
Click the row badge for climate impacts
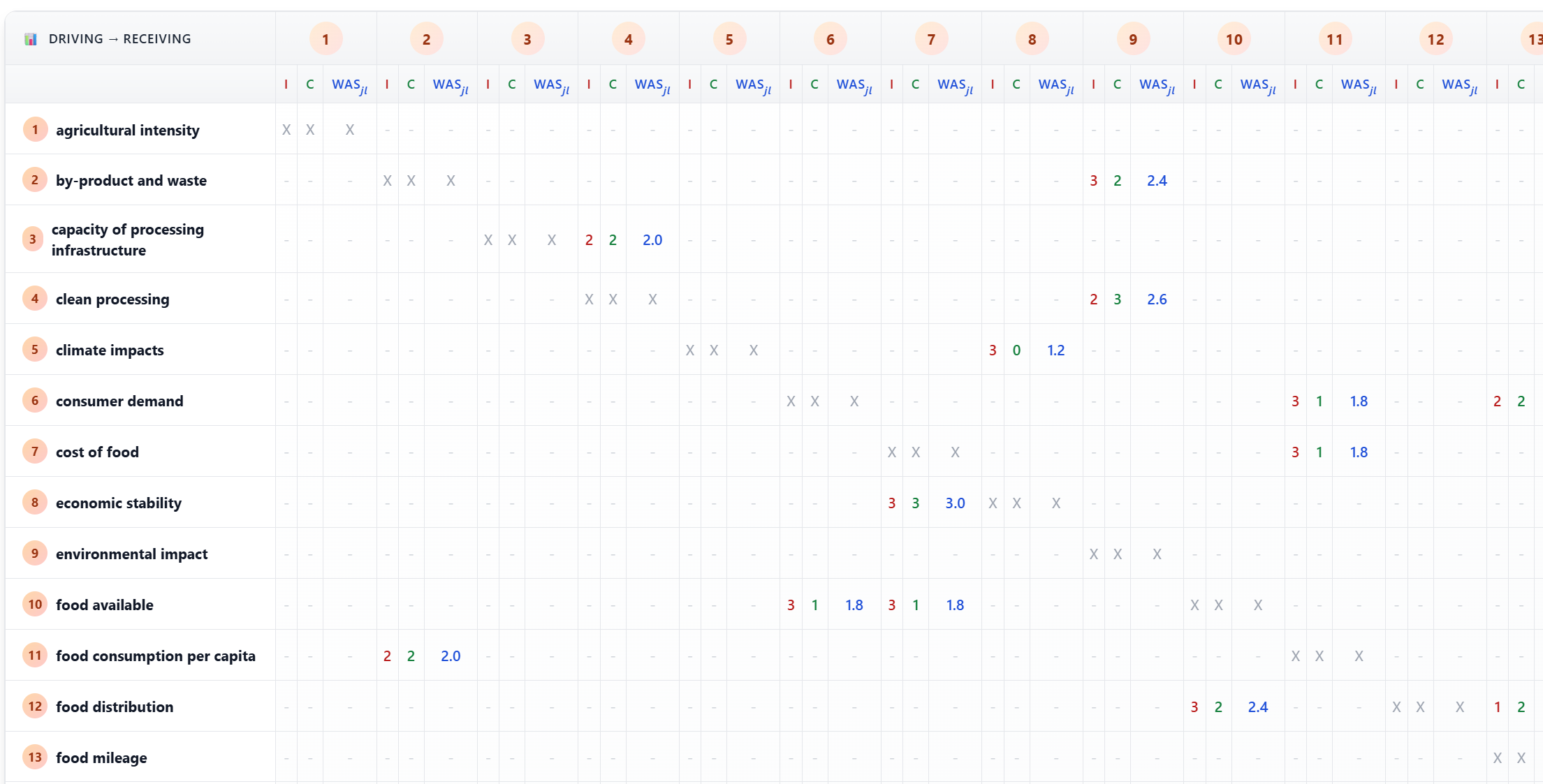35,350
